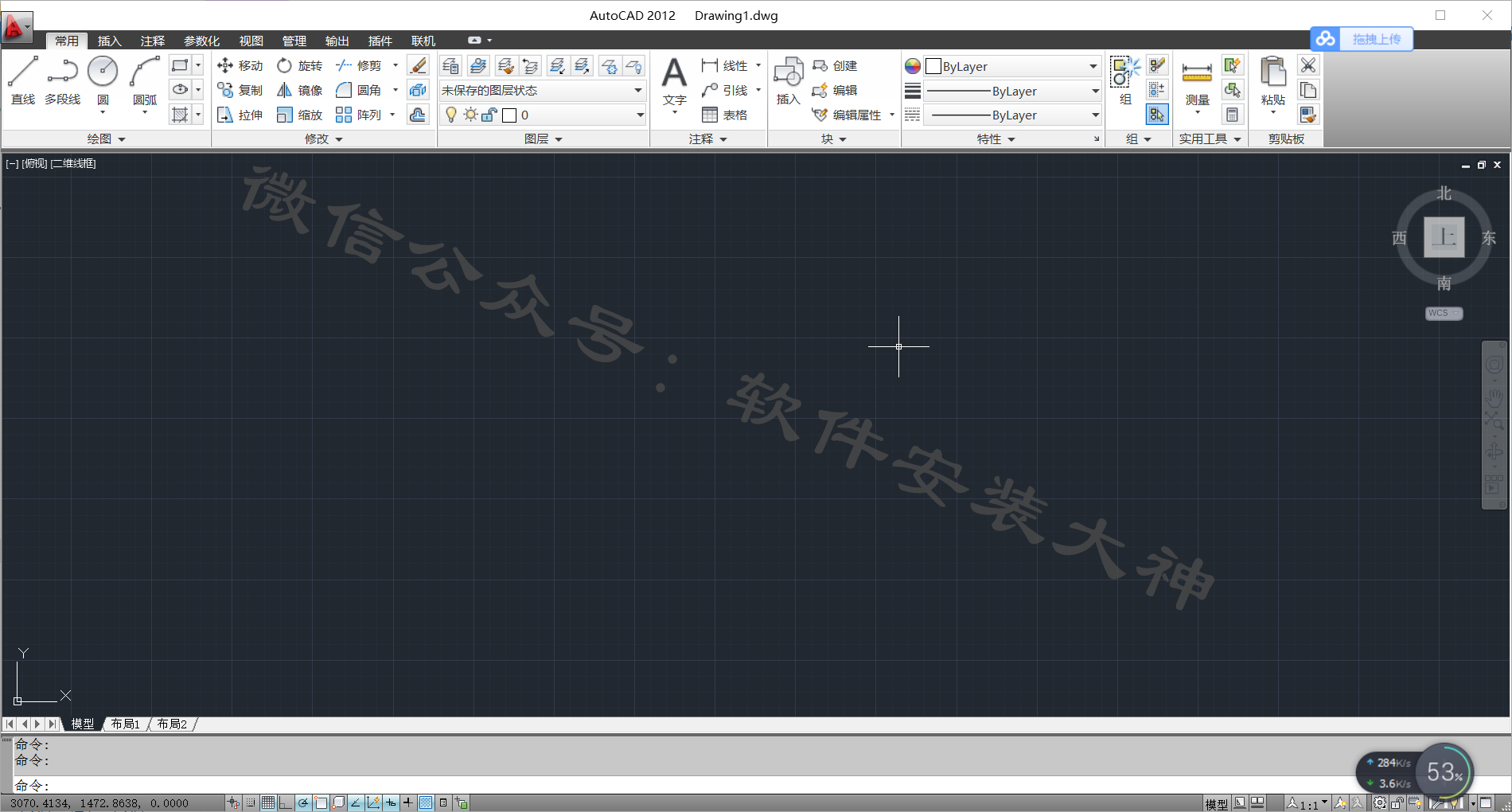Click the Mirror (镜像) tool
1512x812 pixels.
point(299,90)
